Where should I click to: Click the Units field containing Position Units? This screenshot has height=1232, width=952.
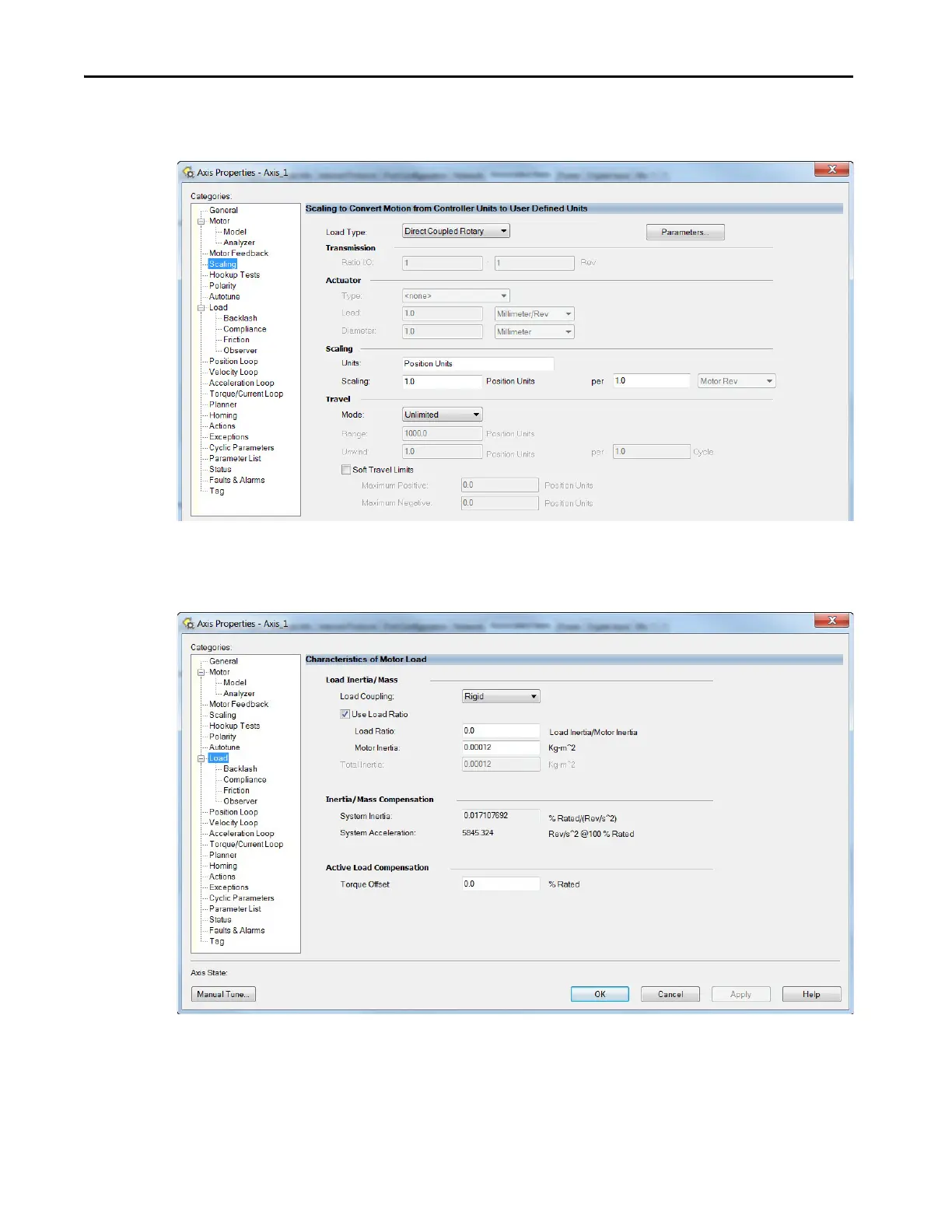click(x=478, y=363)
